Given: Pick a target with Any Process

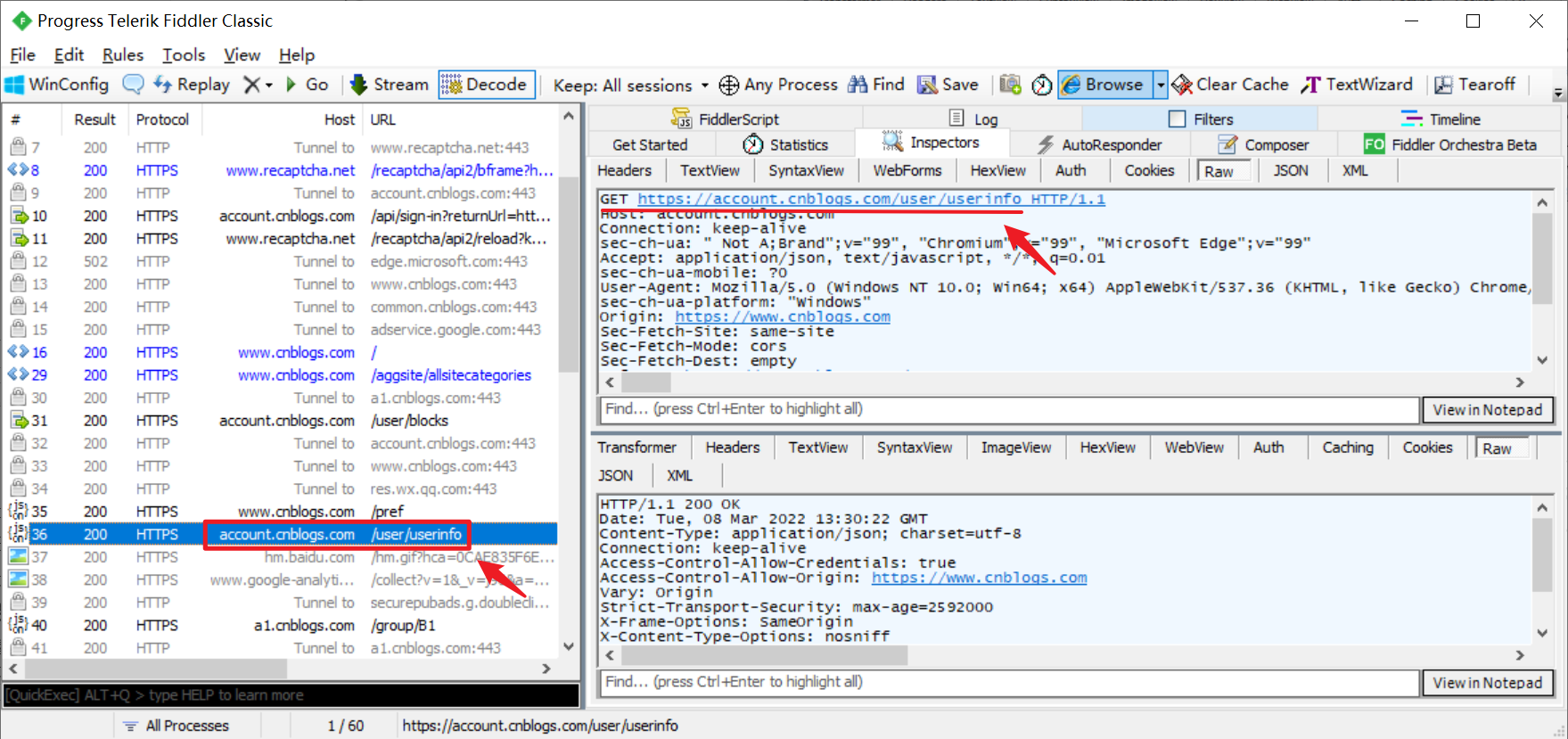Looking at the screenshot, I should coord(779,85).
